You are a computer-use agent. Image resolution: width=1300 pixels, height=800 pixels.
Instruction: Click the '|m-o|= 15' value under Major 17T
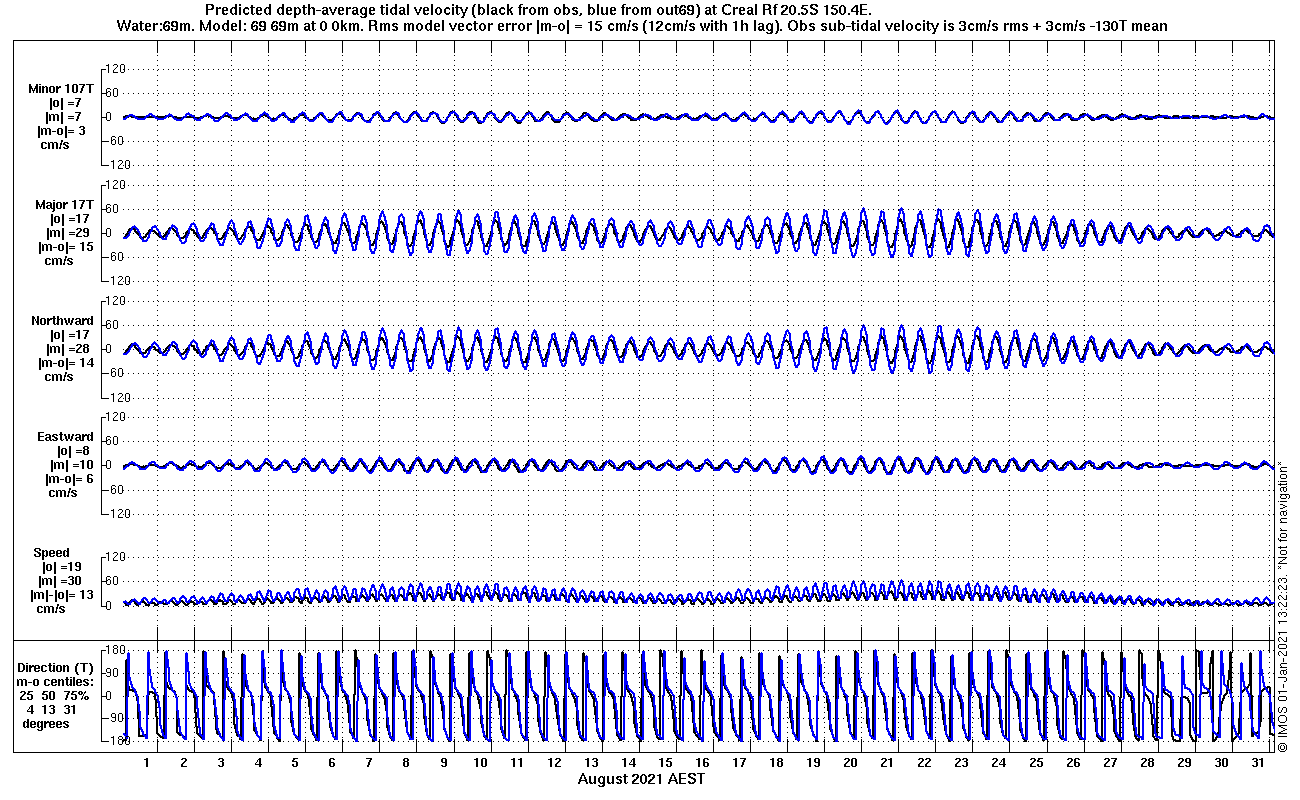(x=66, y=247)
